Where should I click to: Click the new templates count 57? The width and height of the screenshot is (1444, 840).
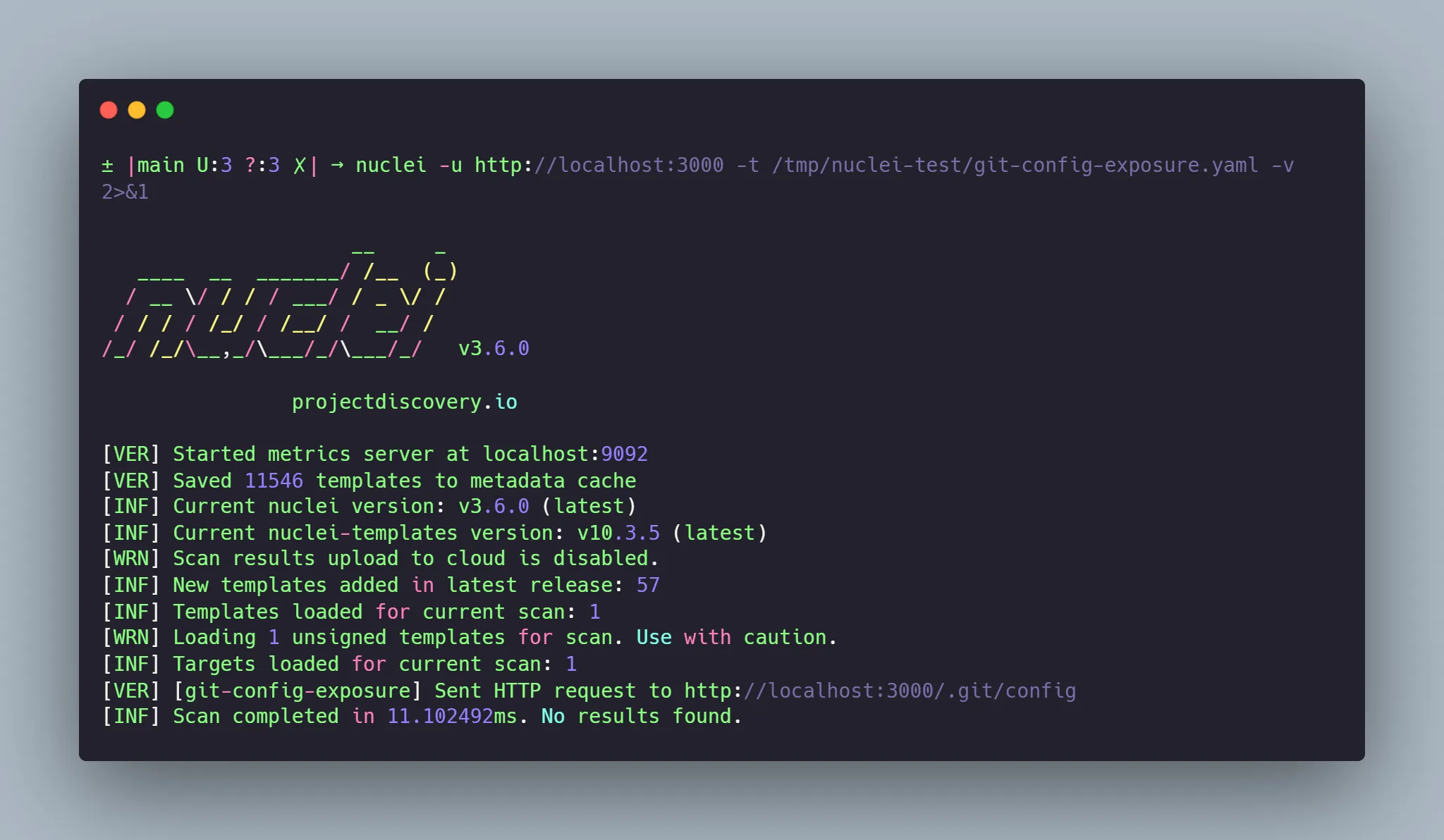(x=648, y=585)
